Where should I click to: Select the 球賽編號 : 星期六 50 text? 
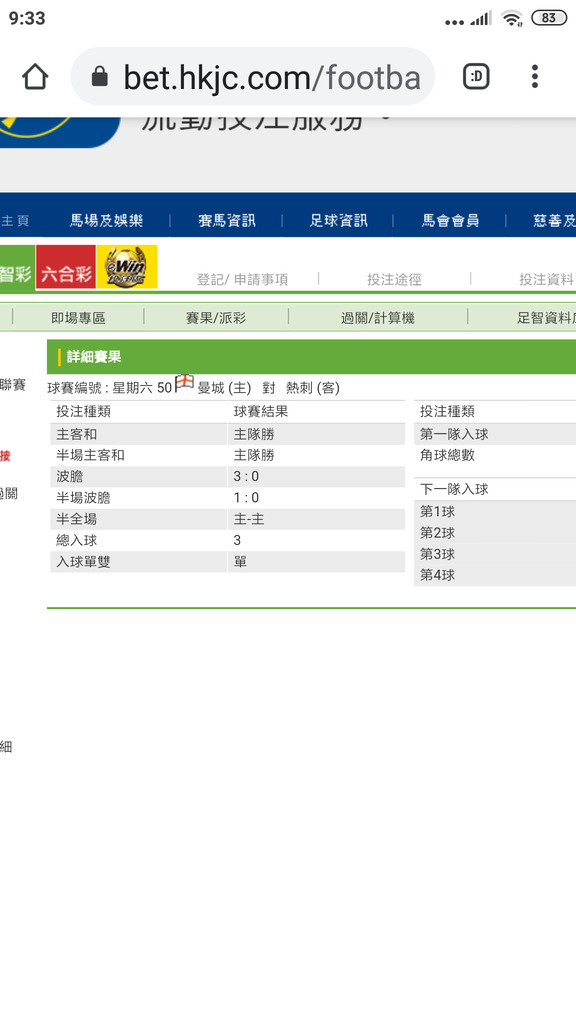tap(110, 388)
